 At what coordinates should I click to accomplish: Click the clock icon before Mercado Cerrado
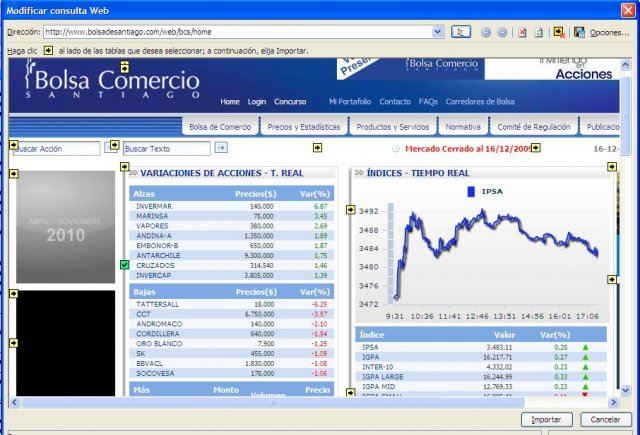click(x=396, y=149)
